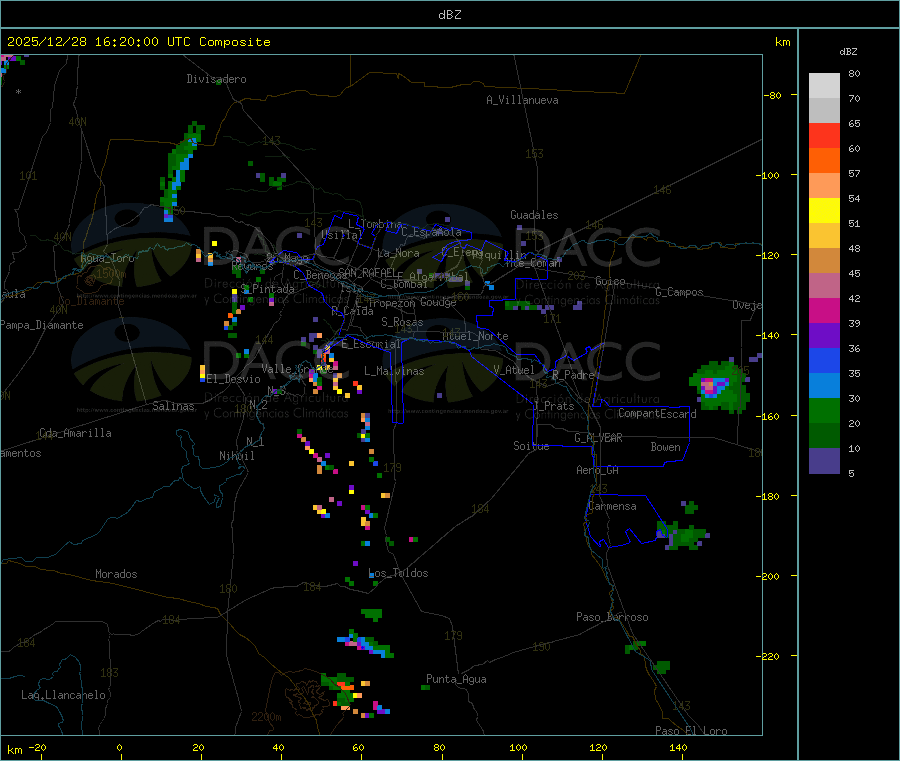The width and height of the screenshot is (900, 761).
Task: Click the dBZ heading above the color scale
Action: (x=848, y=52)
